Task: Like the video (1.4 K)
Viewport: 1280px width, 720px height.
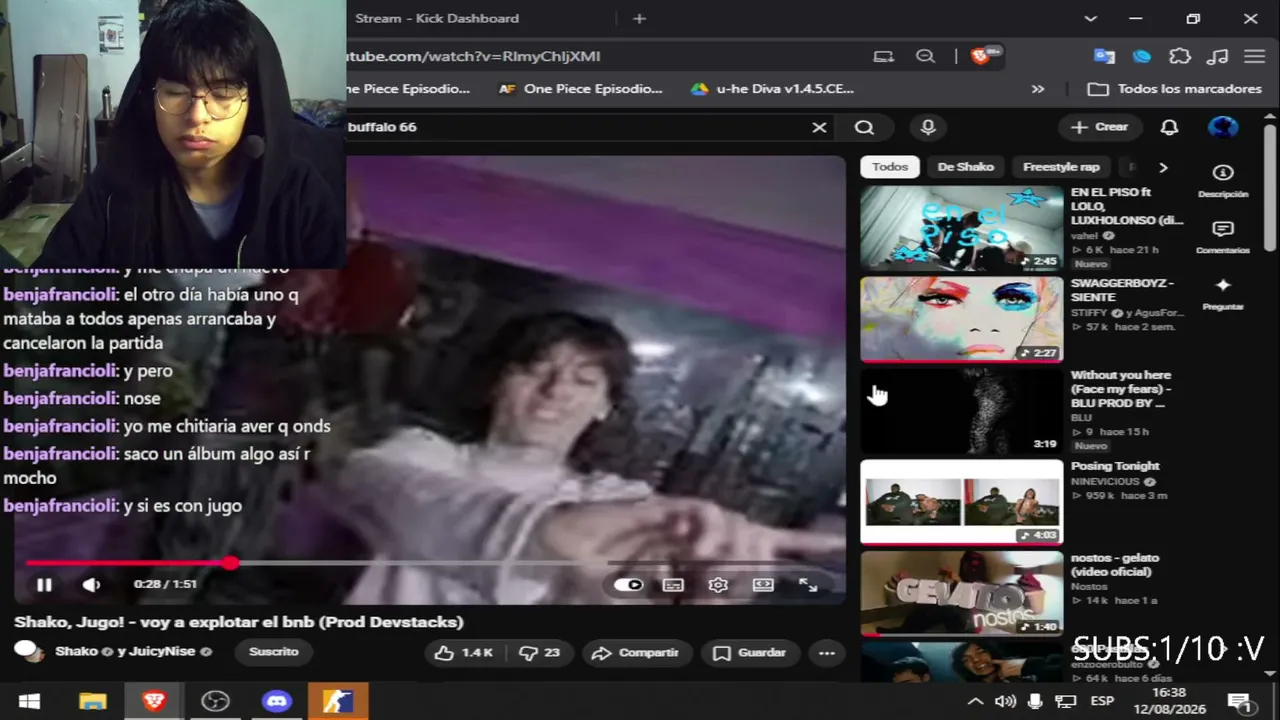Action: click(x=463, y=653)
